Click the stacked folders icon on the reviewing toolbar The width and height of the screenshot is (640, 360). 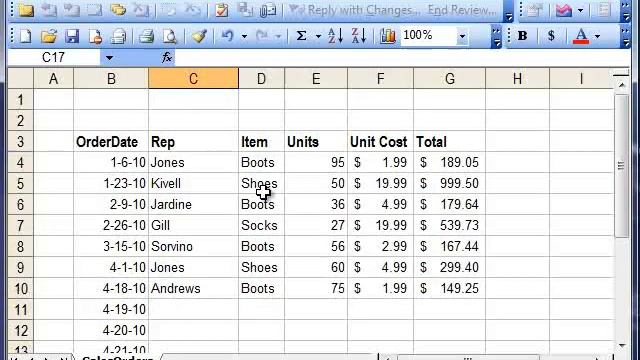(118, 9)
